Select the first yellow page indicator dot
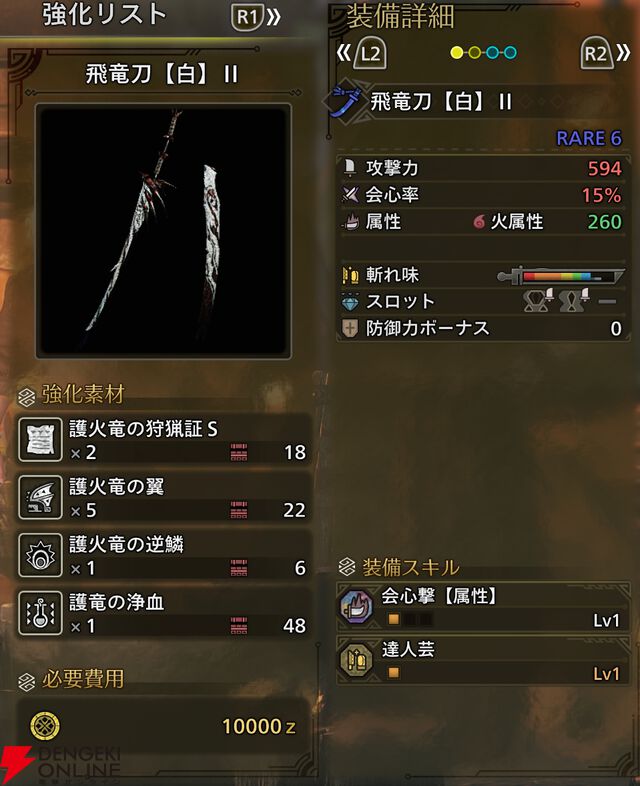 (457, 53)
